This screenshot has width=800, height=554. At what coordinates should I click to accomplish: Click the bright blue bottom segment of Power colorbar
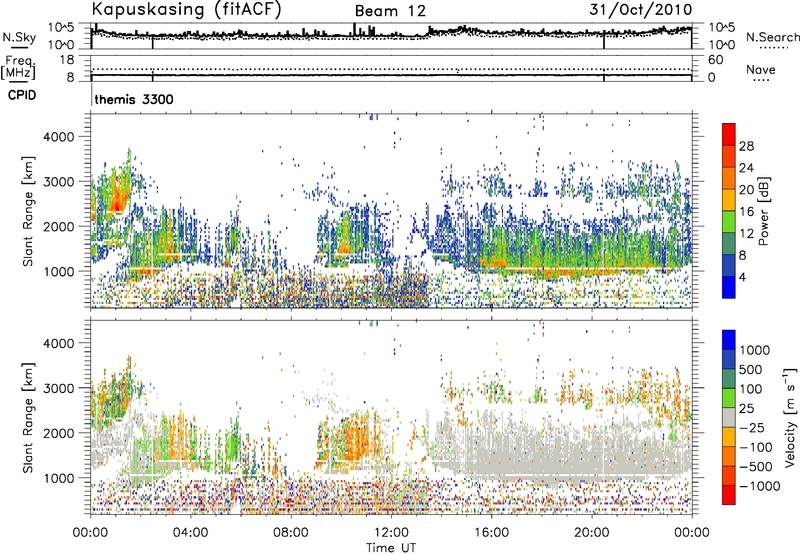coord(729,288)
